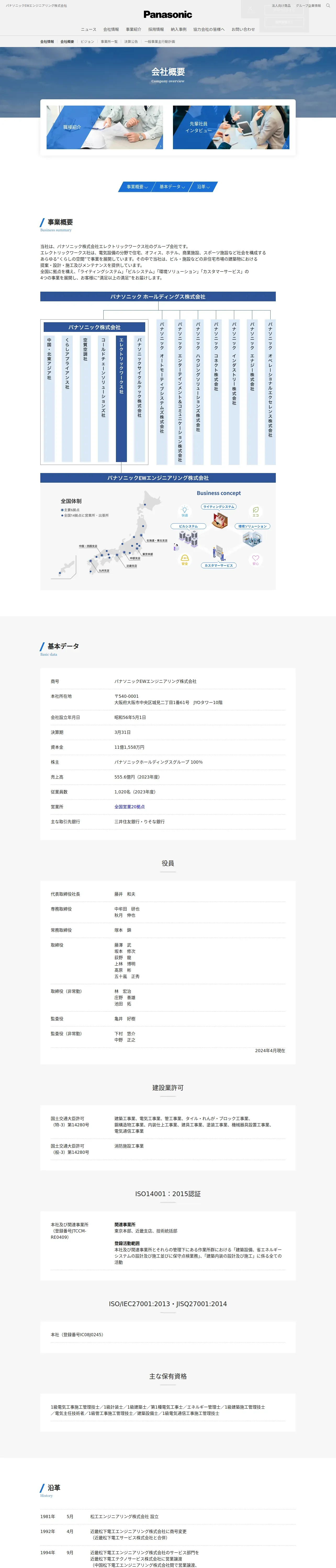Open the 職種紹介 banner card
Screen dimensions: 336x1568
coord(105,127)
